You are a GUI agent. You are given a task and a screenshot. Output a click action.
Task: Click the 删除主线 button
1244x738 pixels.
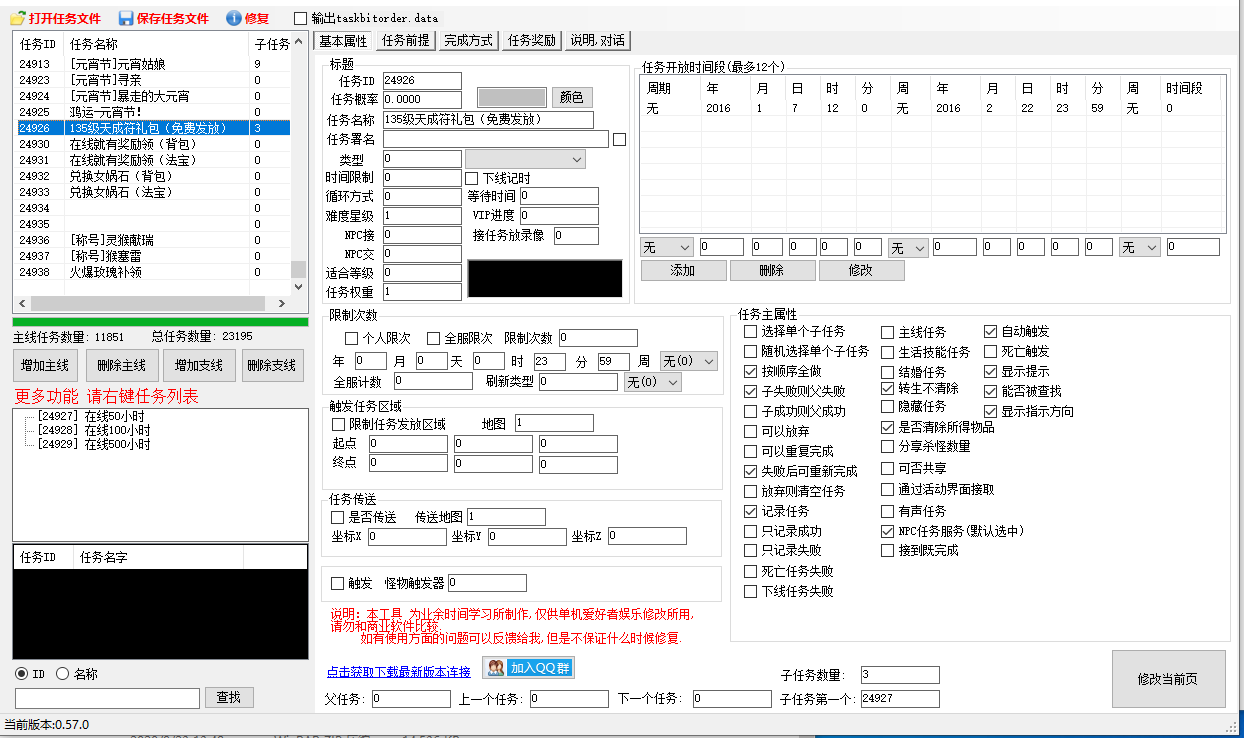point(121,366)
